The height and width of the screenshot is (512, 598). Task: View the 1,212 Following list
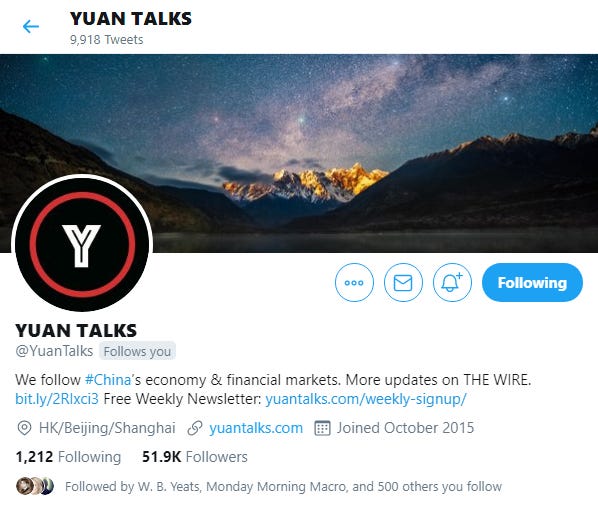coord(68,457)
